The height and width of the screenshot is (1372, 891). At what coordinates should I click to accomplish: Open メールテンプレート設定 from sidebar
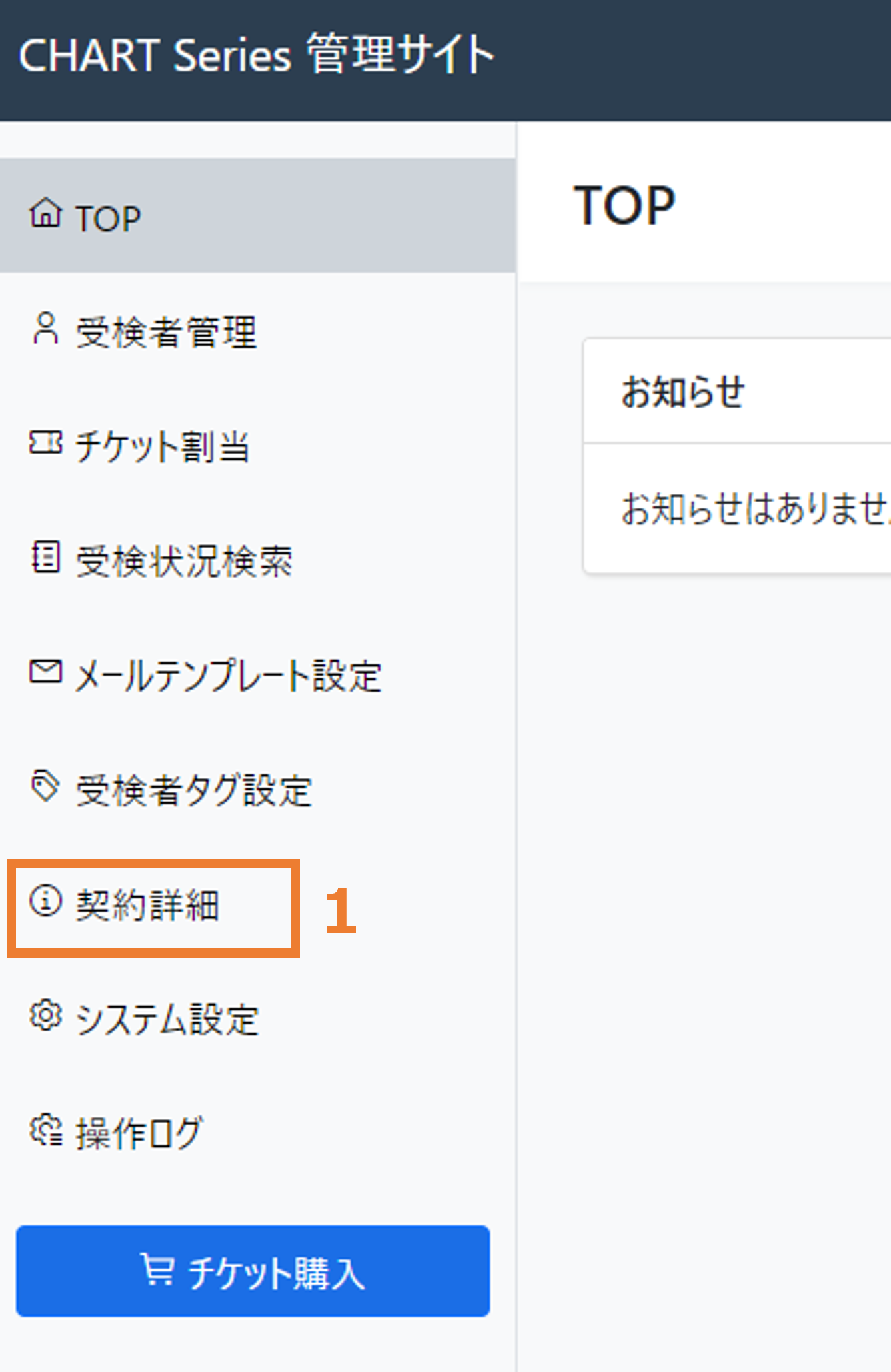click(258, 675)
